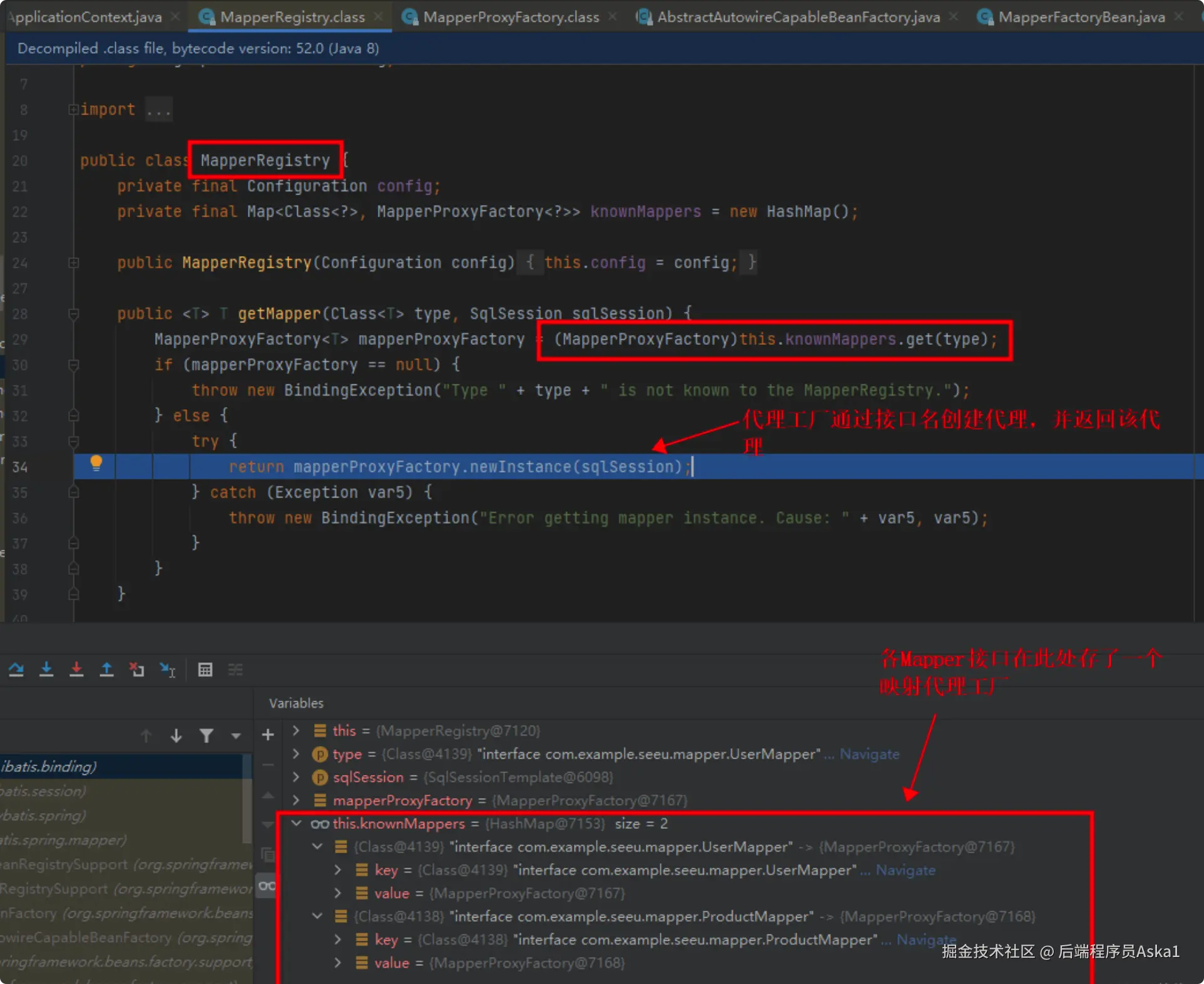Toggle the fold marker on getMapper method line
Image resolution: width=1204 pixels, height=984 pixels.
(73, 314)
